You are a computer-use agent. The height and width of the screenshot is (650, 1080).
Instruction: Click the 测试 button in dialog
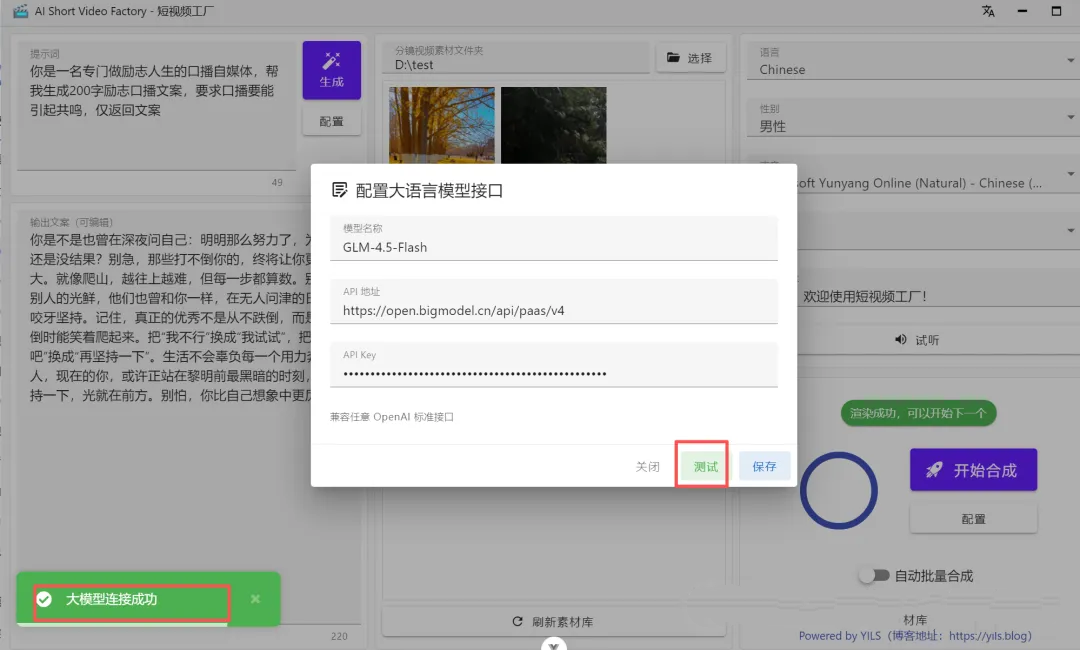[705, 466]
